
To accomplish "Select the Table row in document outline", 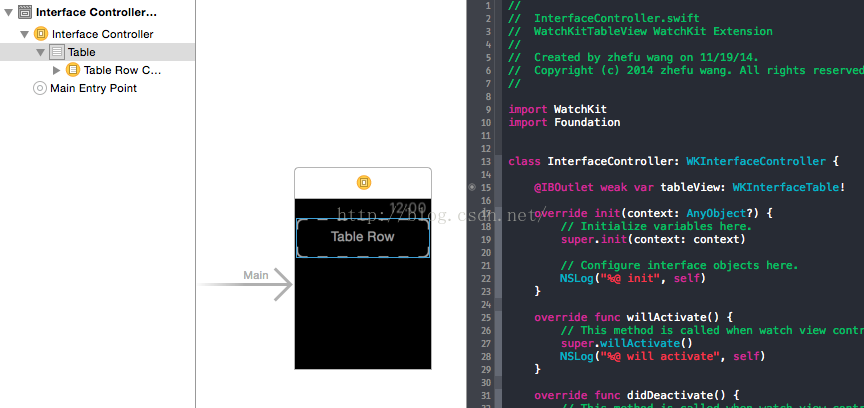I will [98, 52].
